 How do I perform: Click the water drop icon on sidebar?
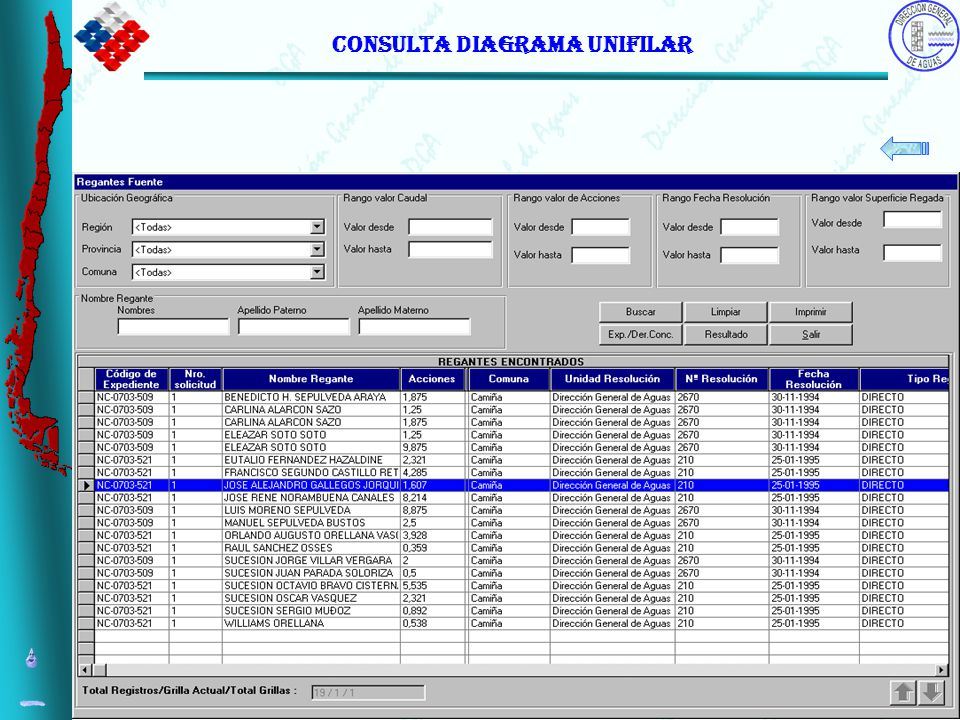click(x=31, y=659)
